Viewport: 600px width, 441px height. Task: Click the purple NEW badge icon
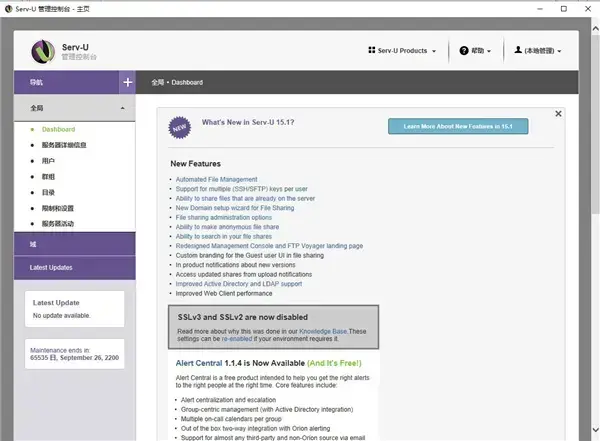click(x=179, y=127)
